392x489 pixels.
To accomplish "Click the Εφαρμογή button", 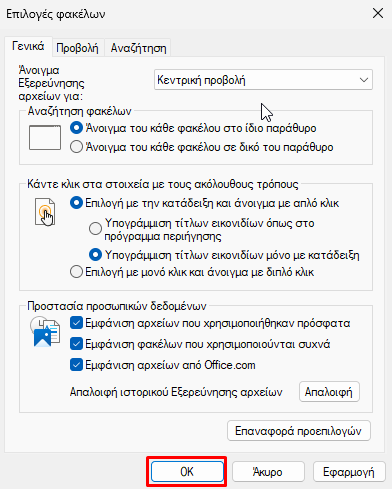I will coord(349,472).
